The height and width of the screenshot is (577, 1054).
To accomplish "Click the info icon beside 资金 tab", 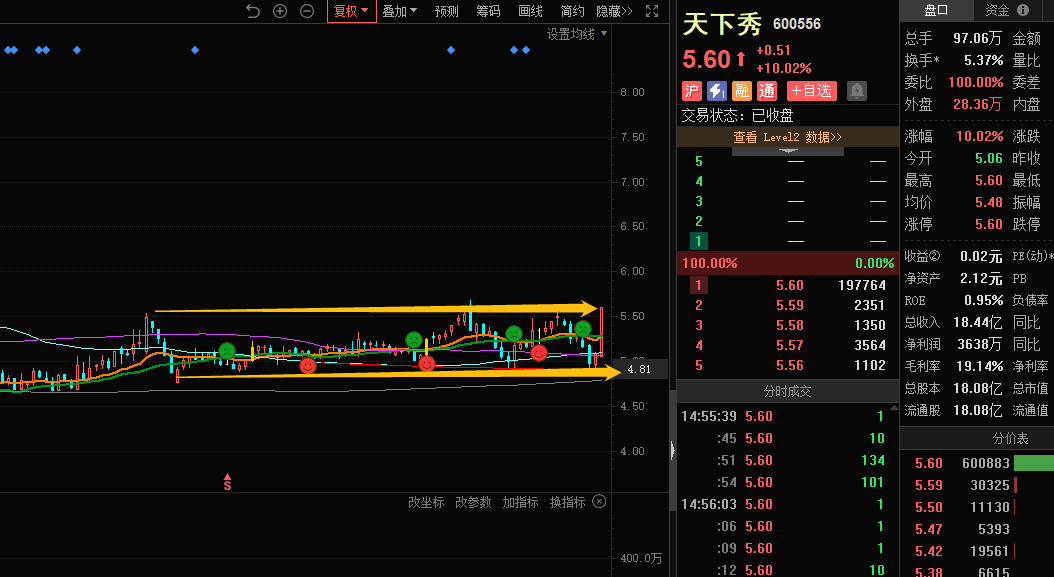I will tap(1022, 10).
